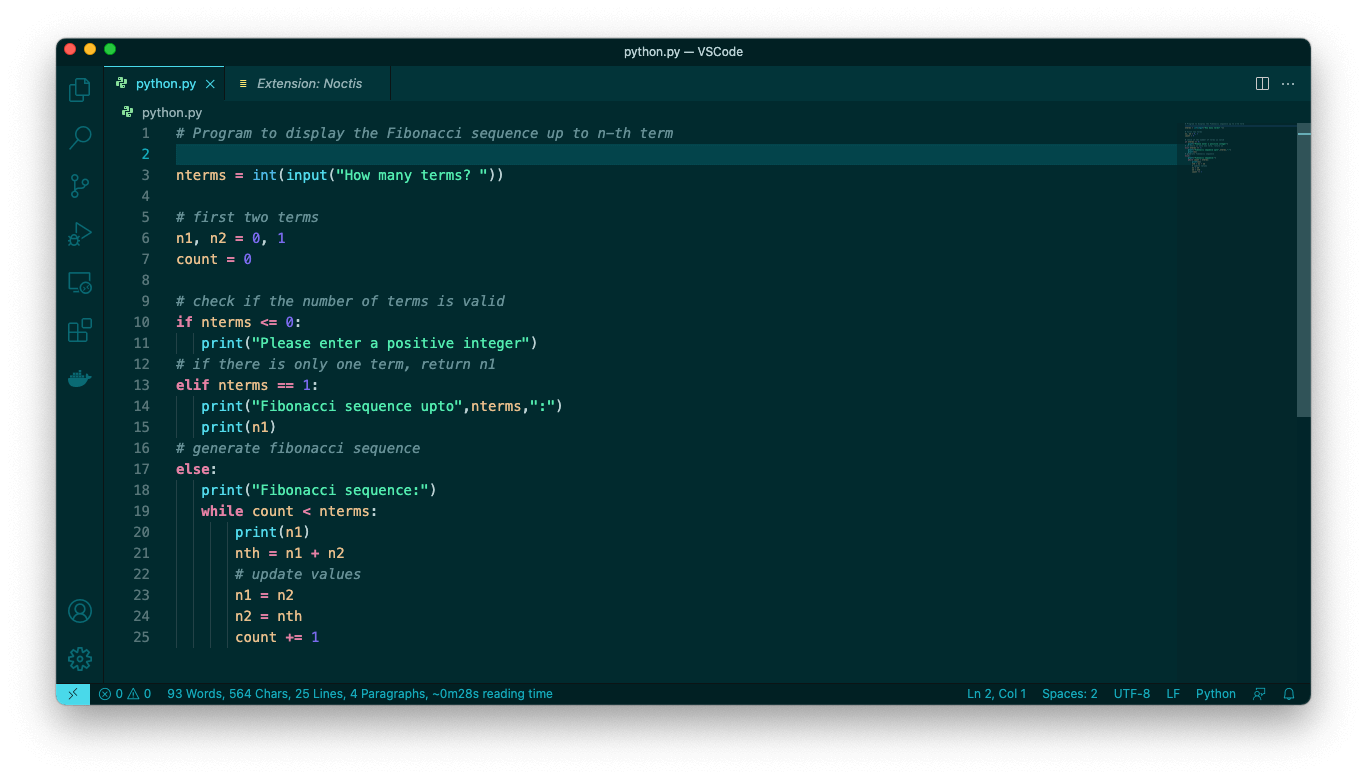Open the Explorer view in activity bar
This screenshot has width=1367, height=779.
(x=80, y=90)
